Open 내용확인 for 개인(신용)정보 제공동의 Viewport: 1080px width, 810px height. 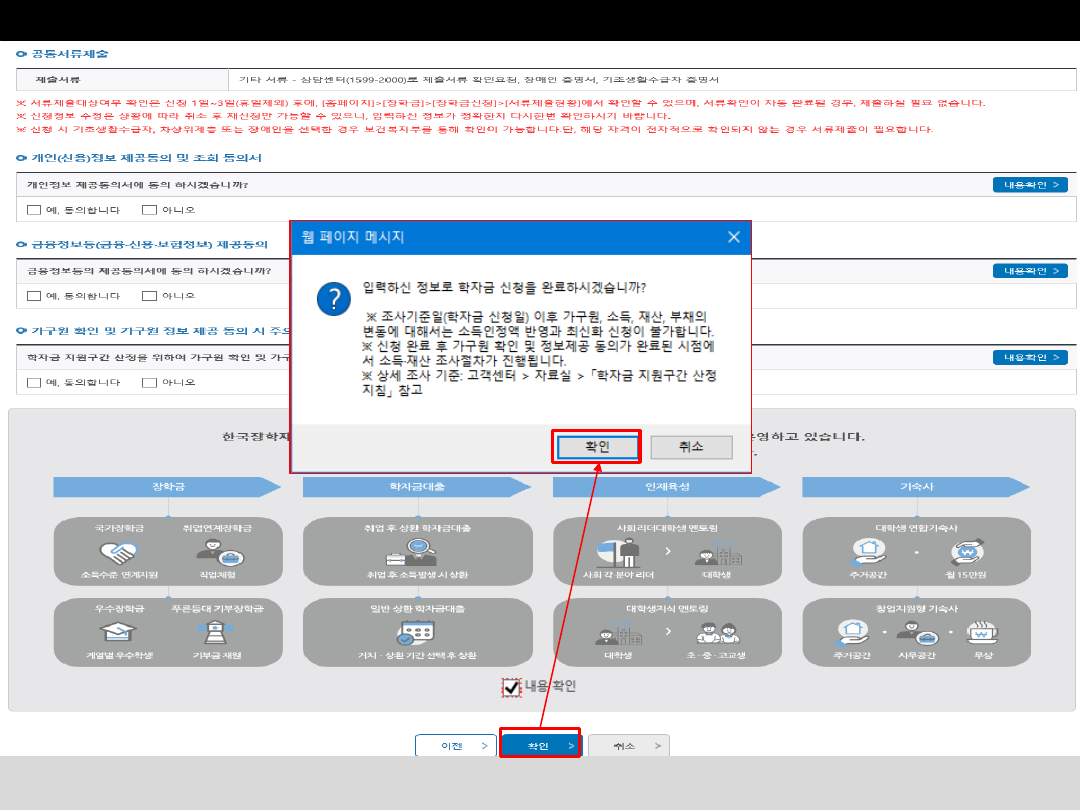tap(1029, 185)
